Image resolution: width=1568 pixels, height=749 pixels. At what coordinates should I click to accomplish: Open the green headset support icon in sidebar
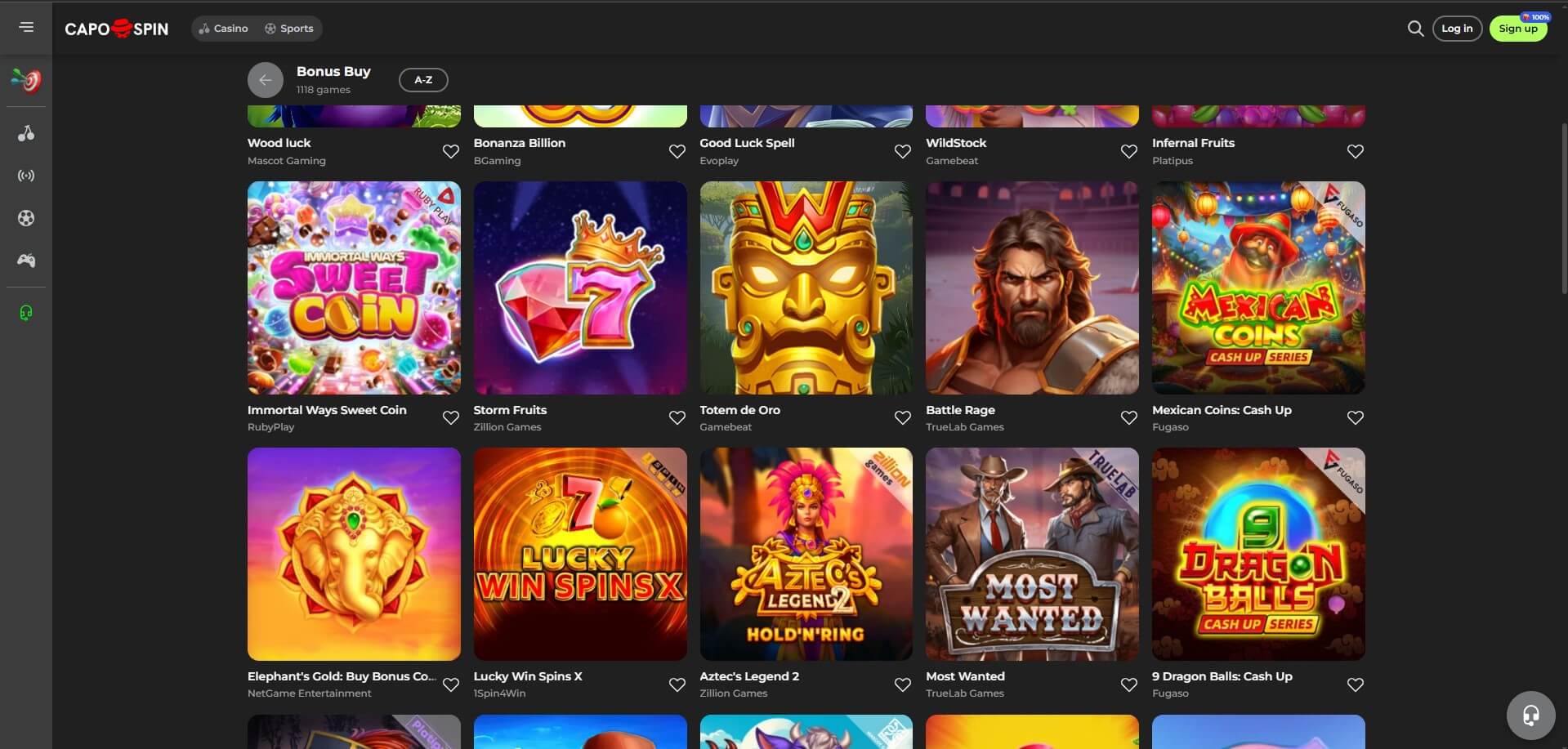(26, 313)
